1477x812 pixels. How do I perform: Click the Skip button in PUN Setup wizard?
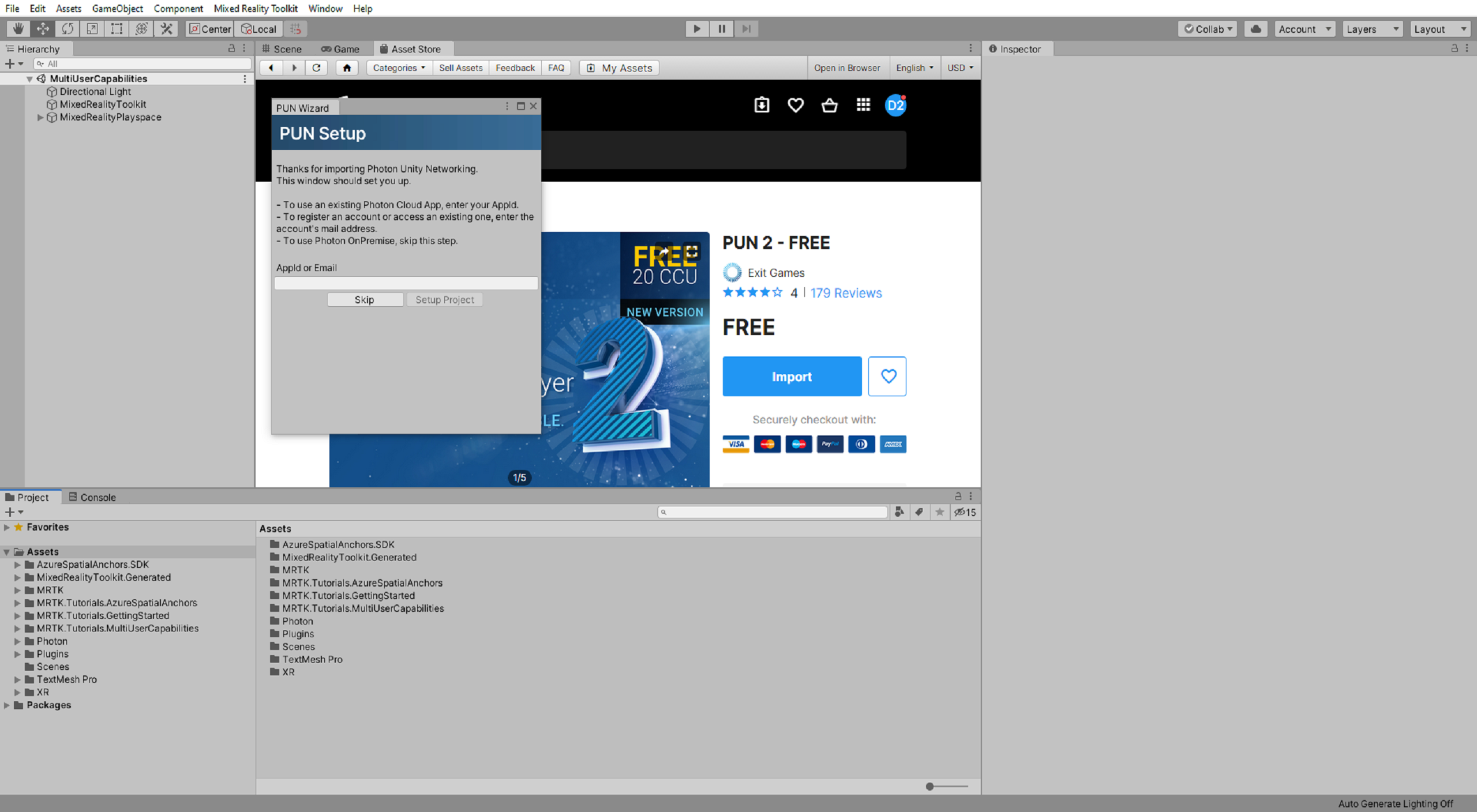[363, 299]
